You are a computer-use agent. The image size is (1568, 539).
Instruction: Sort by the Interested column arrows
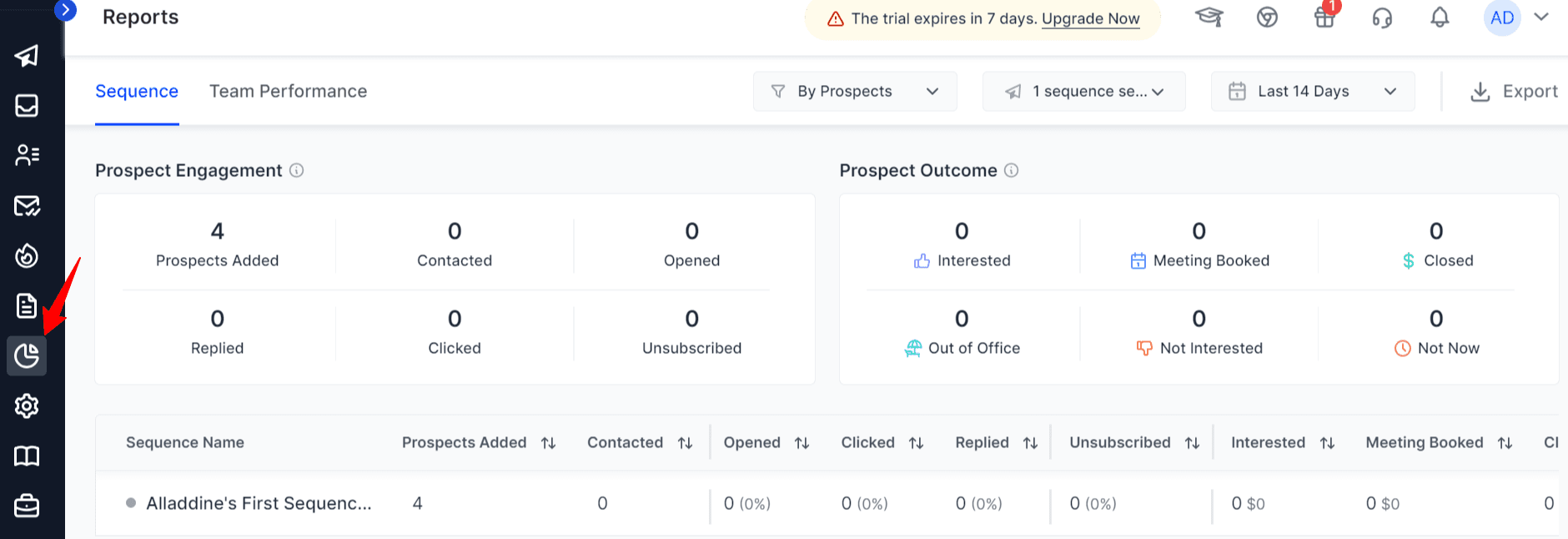(x=1327, y=443)
